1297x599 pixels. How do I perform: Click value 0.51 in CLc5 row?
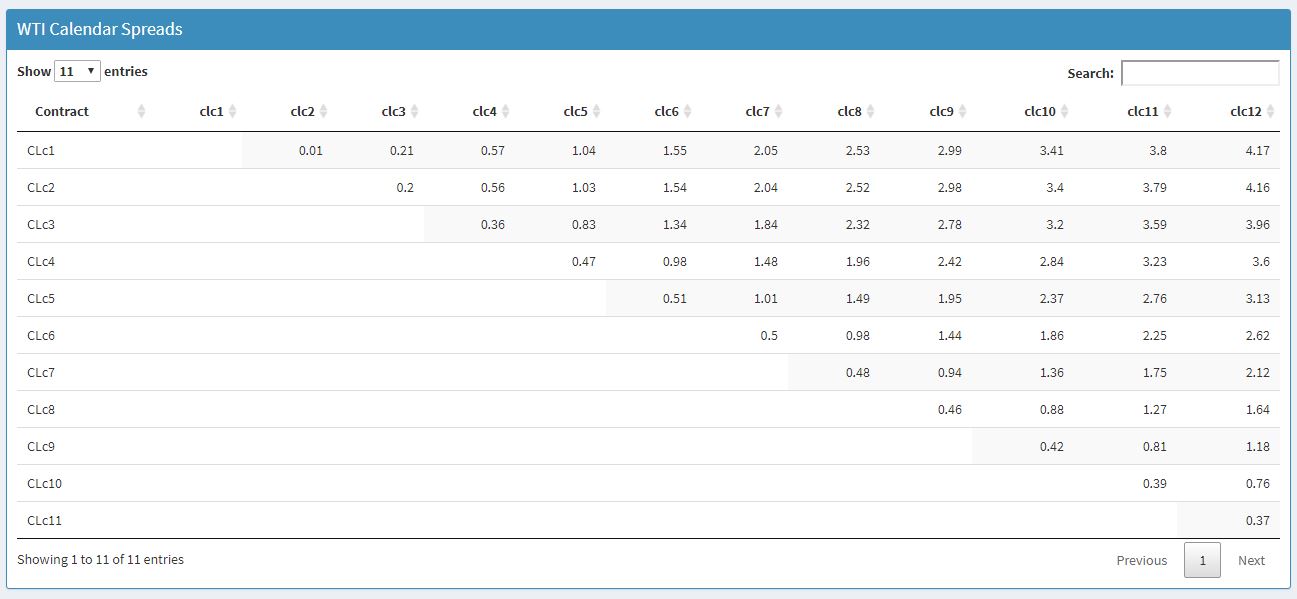click(x=675, y=298)
